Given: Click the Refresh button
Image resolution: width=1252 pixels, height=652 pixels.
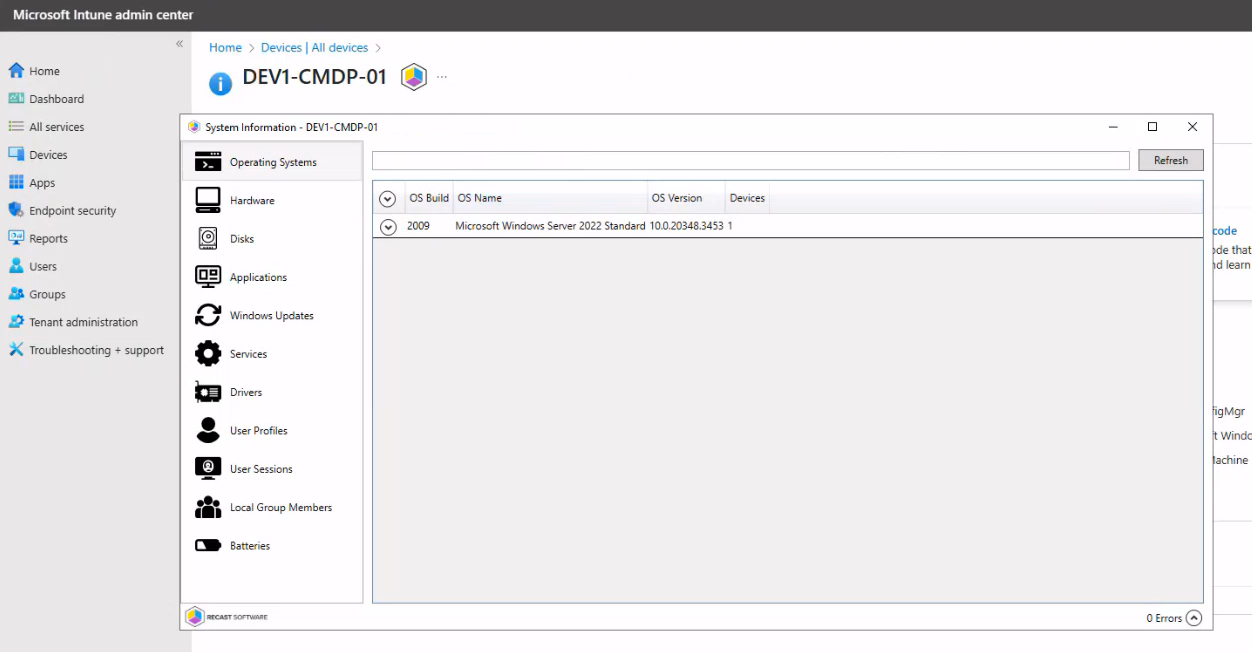Looking at the screenshot, I should click(1171, 160).
